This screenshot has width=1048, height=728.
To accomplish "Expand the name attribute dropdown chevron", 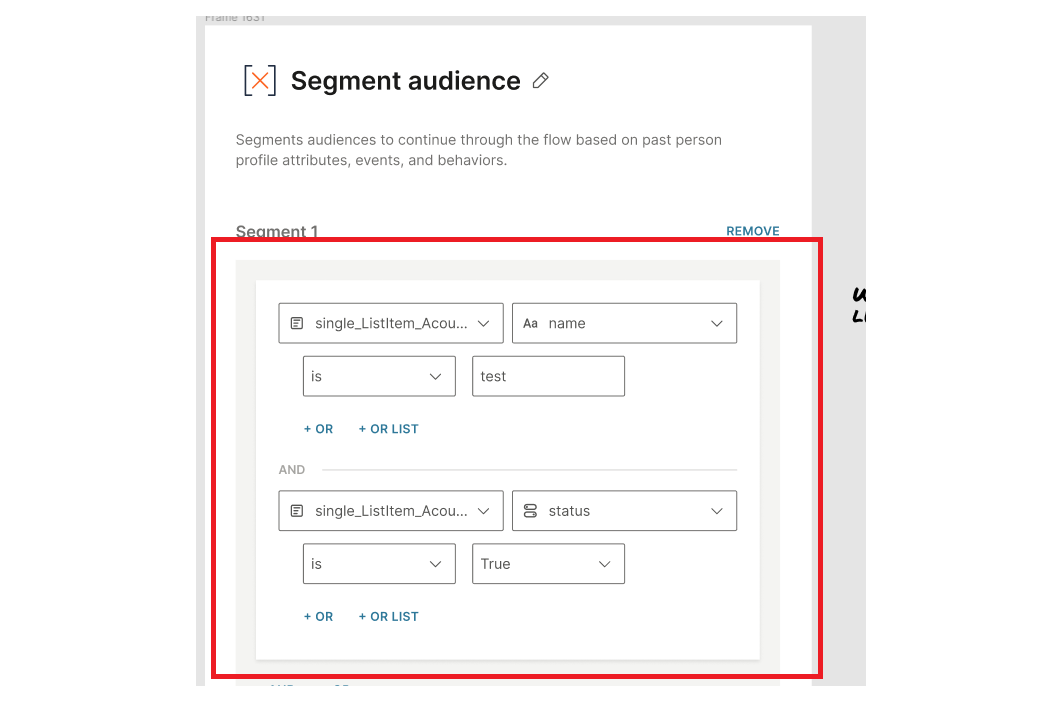I will [x=716, y=324].
